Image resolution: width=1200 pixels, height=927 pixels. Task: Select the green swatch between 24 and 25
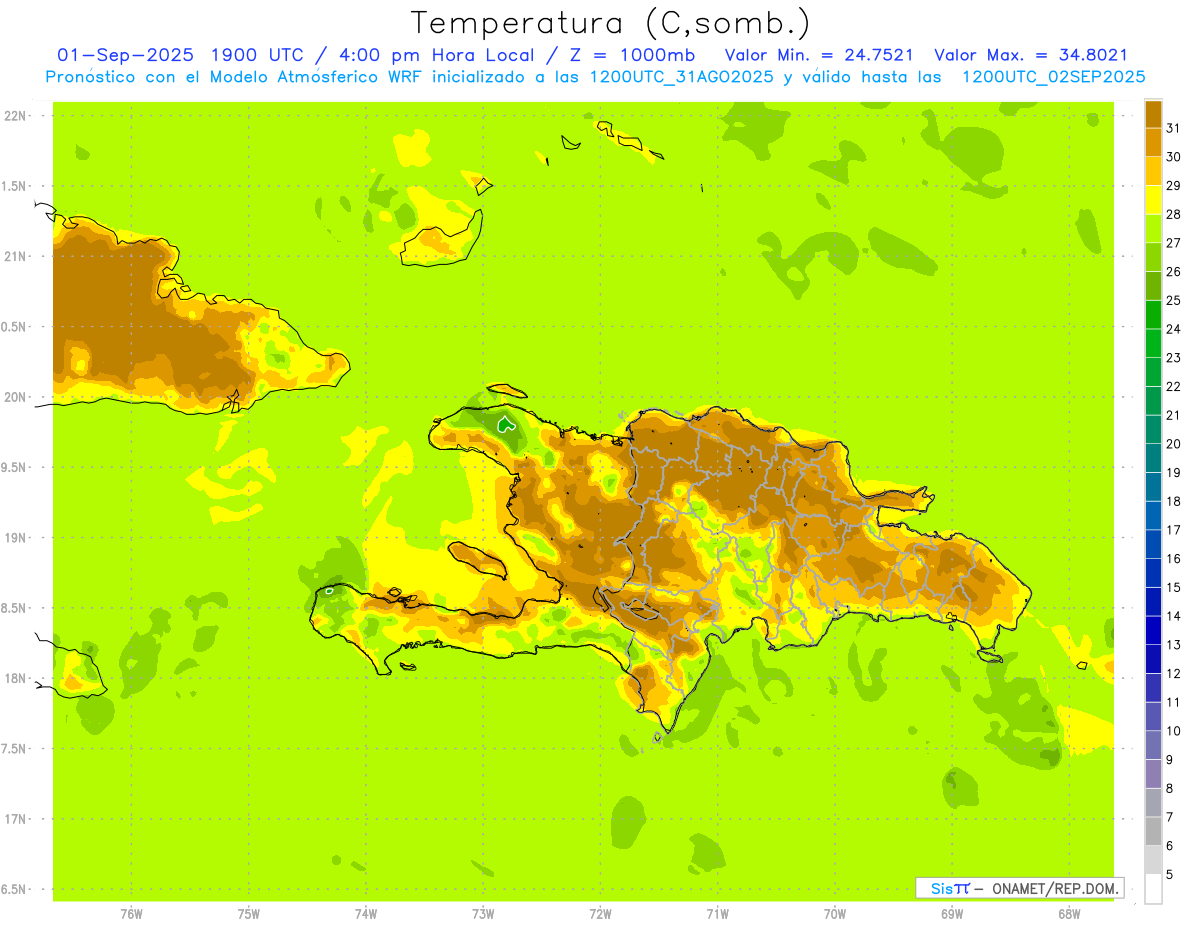tap(1153, 314)
